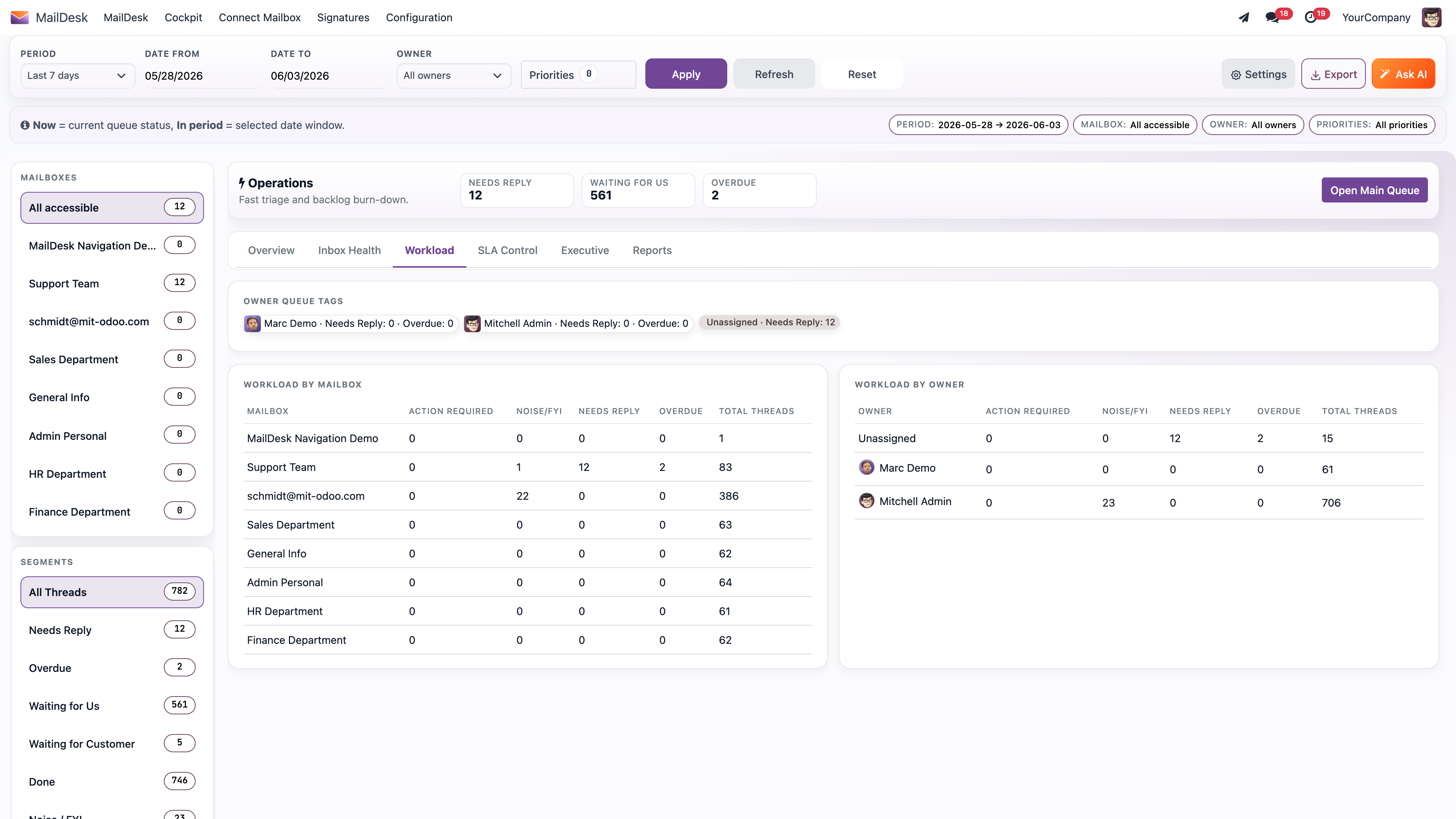Select All accessible mailbox
Image resolution: width=1456 pixels, height=819 pixels.
tap(112, 207)
